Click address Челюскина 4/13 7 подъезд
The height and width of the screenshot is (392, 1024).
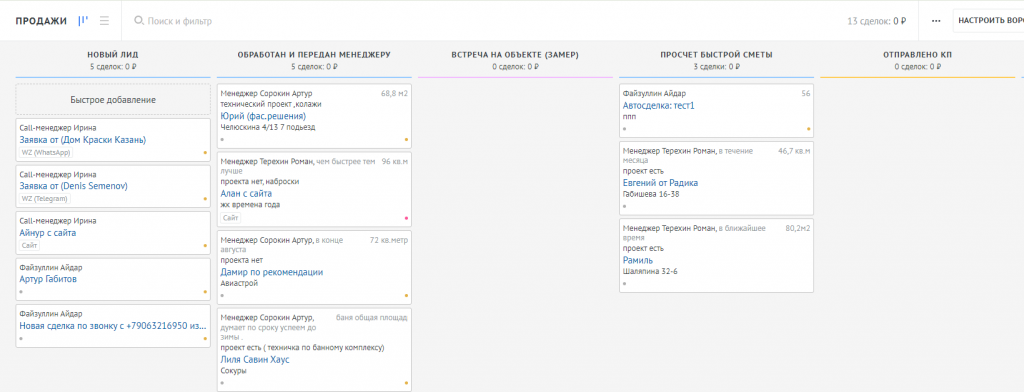(268, 127)
